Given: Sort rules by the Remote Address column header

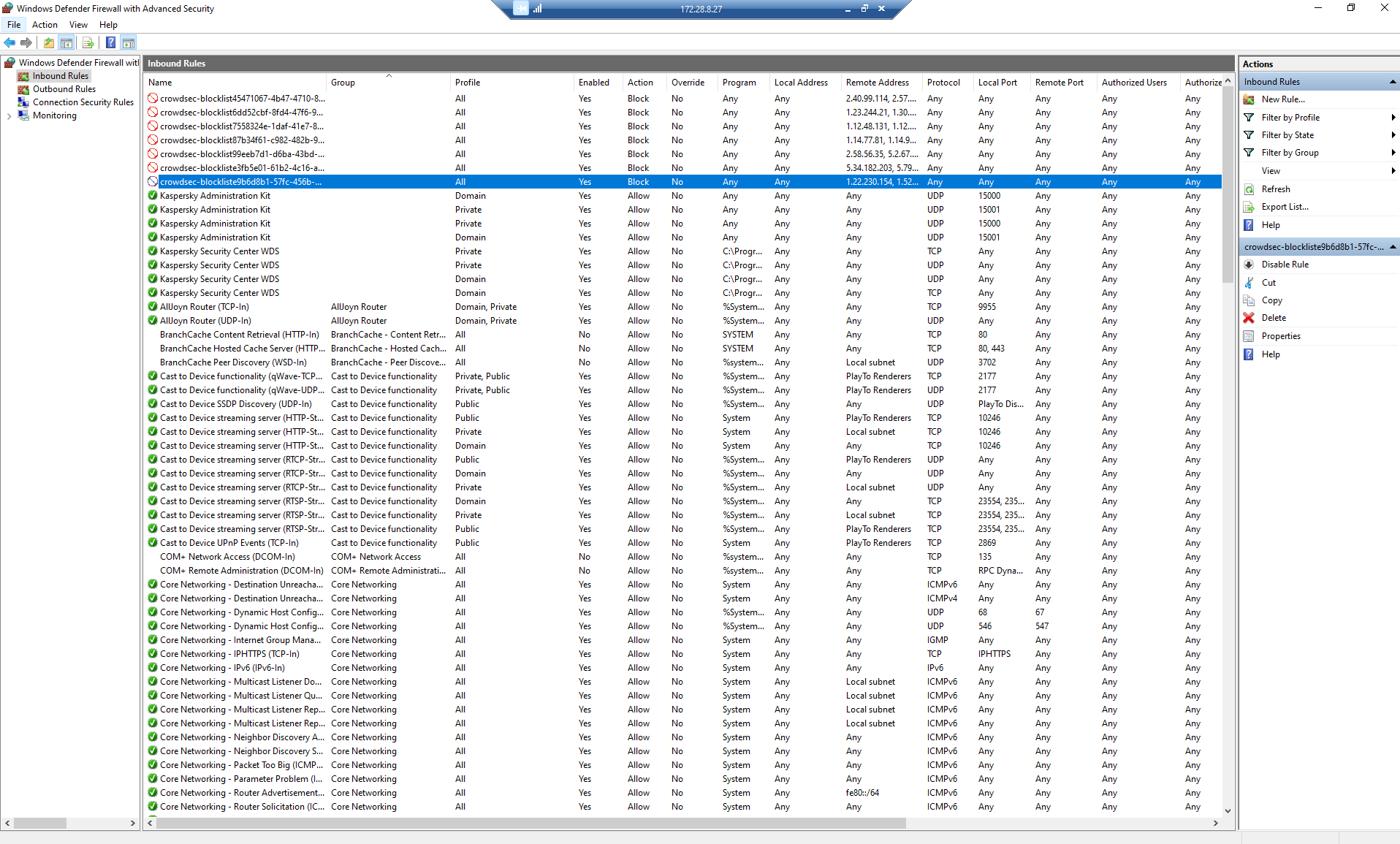Looking at the screenshot, I should click(x=883, y=83).
